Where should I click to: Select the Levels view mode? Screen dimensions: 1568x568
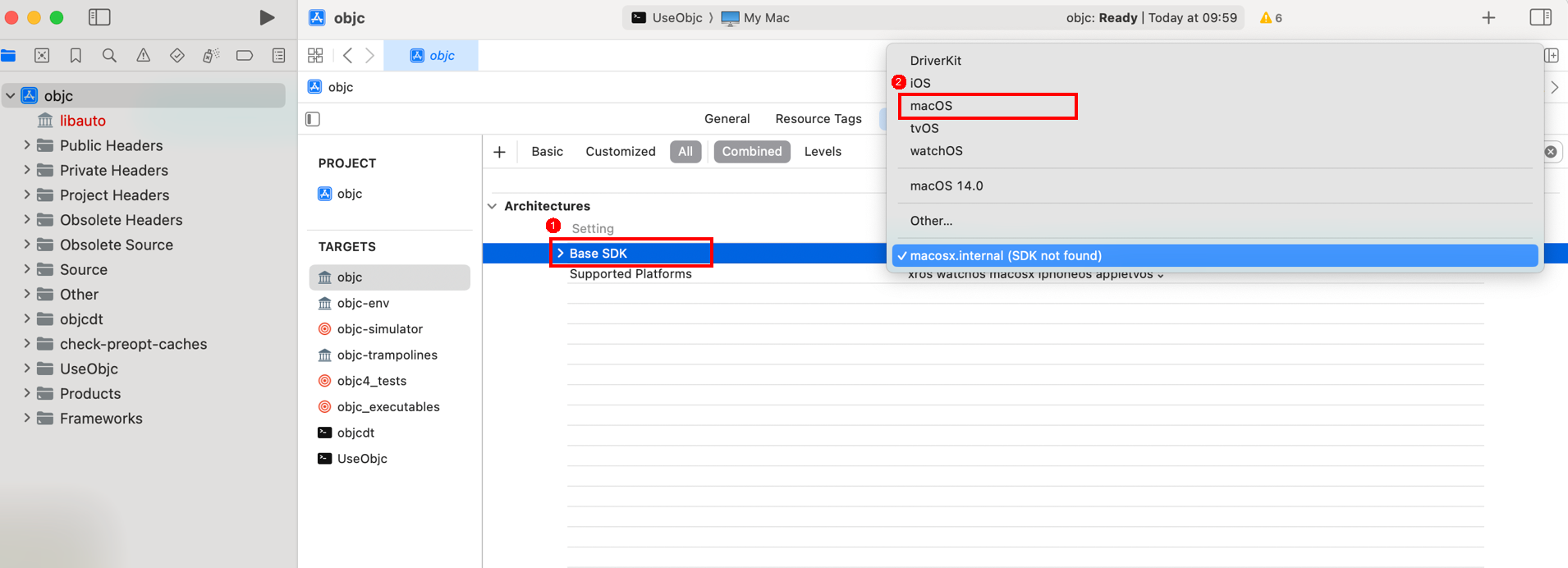pos(823,152)
